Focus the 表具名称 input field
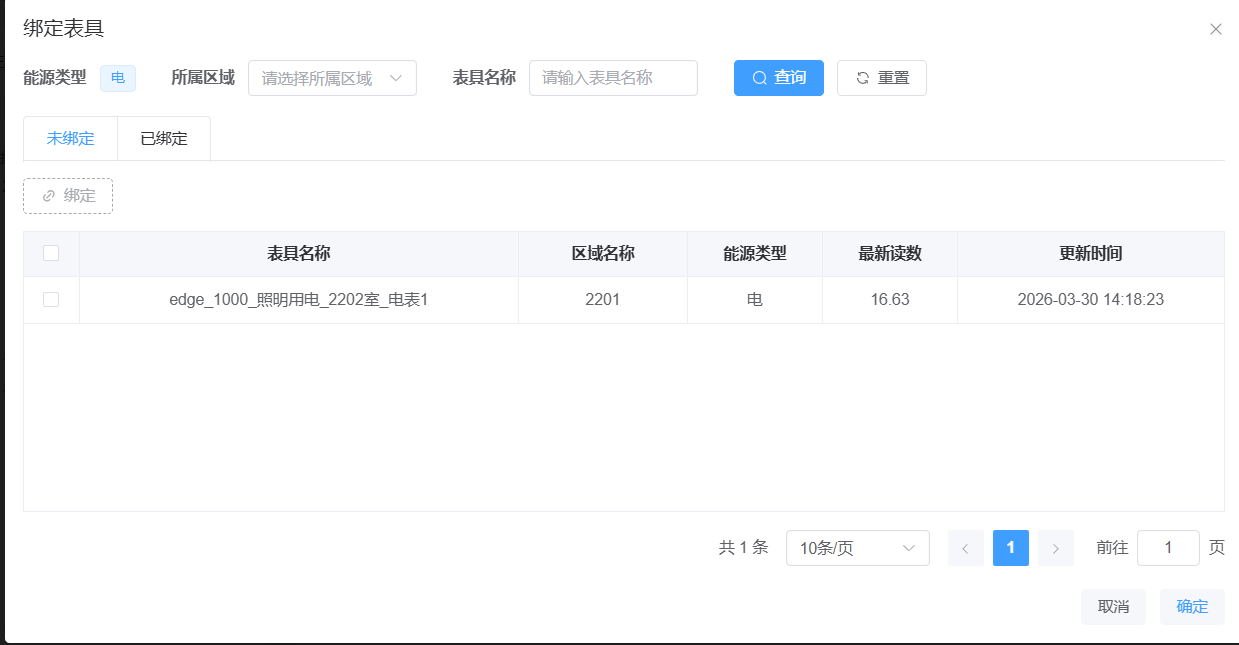 coord(613,78)
